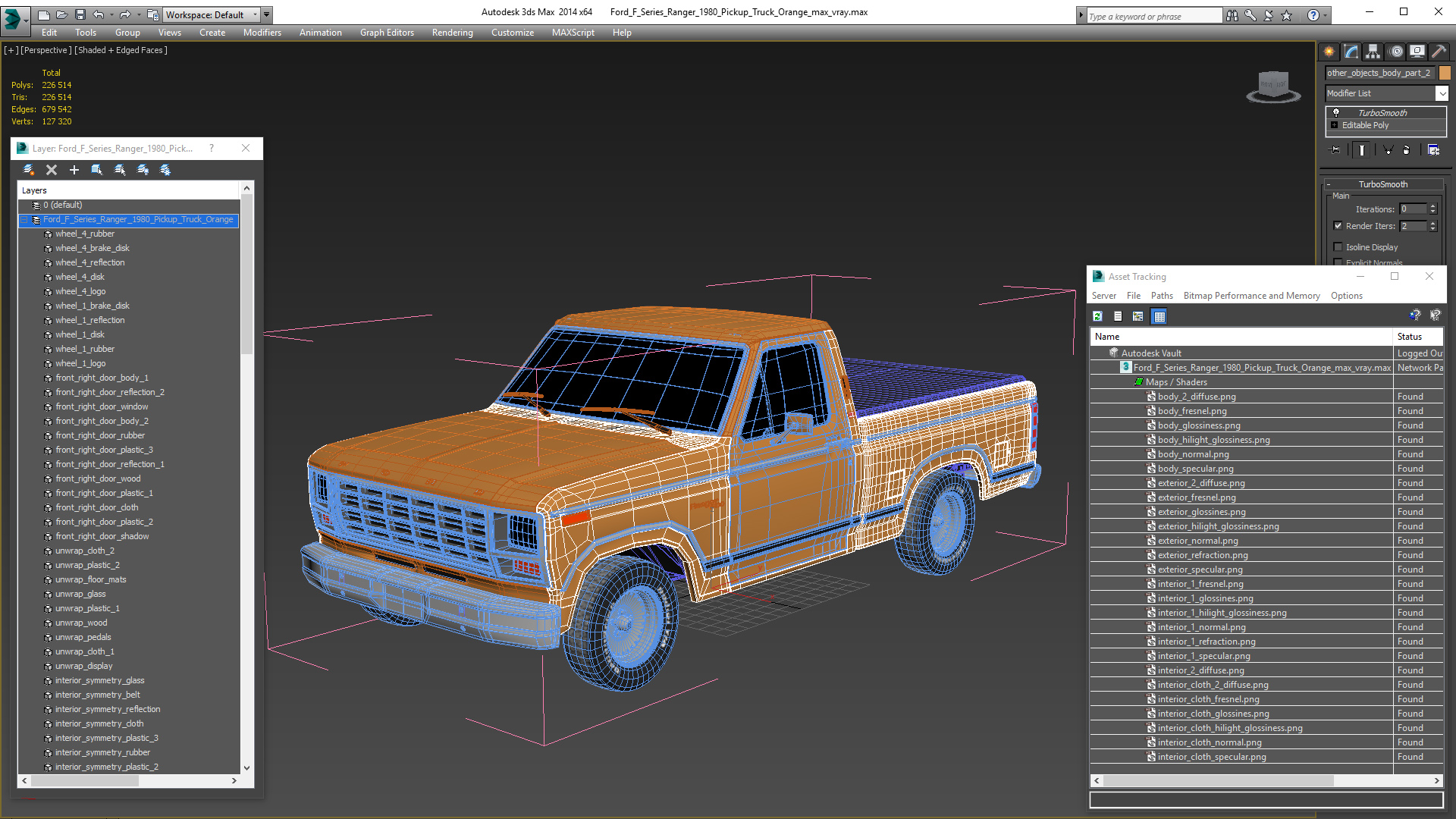Click New Scene icon in quick toolbar
Viewport: 1456px width, 819px height.
[44, 14]
